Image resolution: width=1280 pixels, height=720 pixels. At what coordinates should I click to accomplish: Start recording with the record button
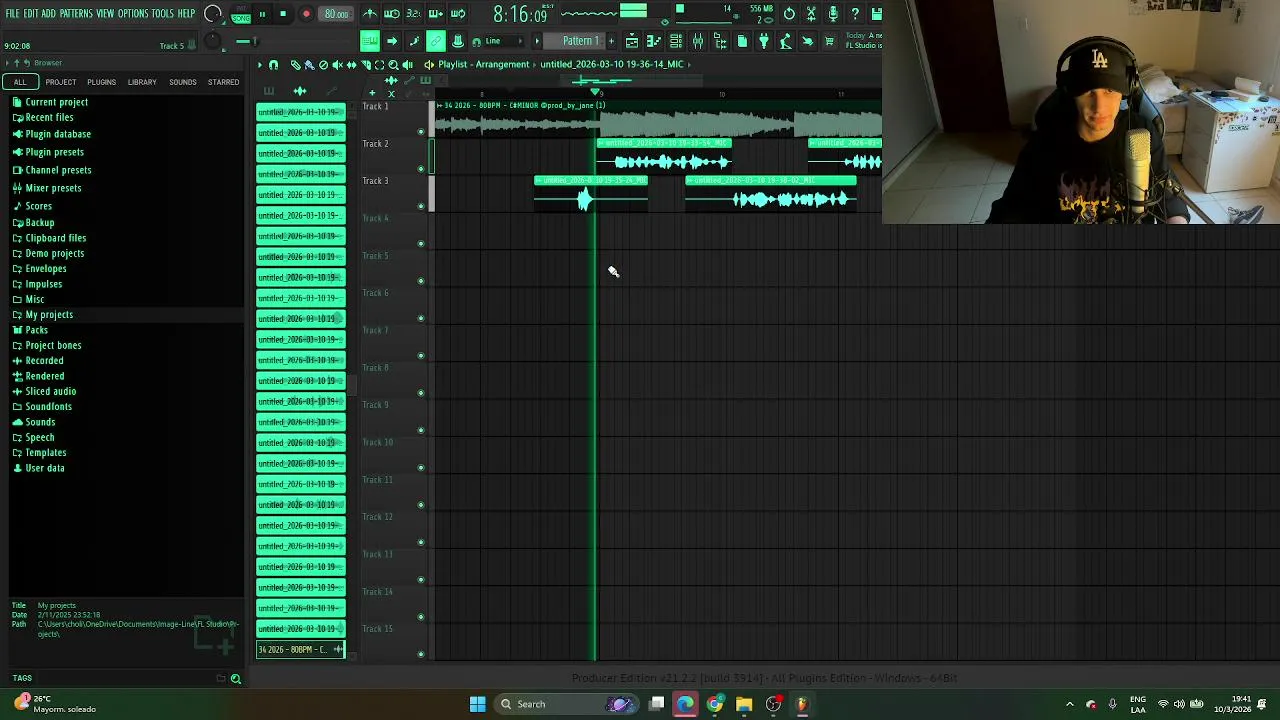306,14
